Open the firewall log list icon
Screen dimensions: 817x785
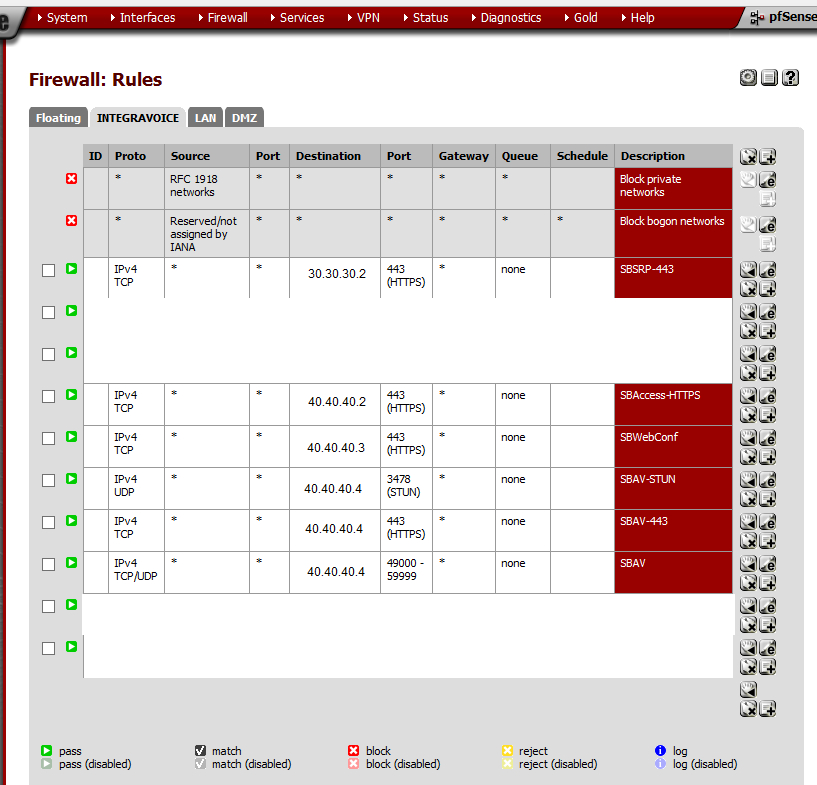[x=769, y=78]
